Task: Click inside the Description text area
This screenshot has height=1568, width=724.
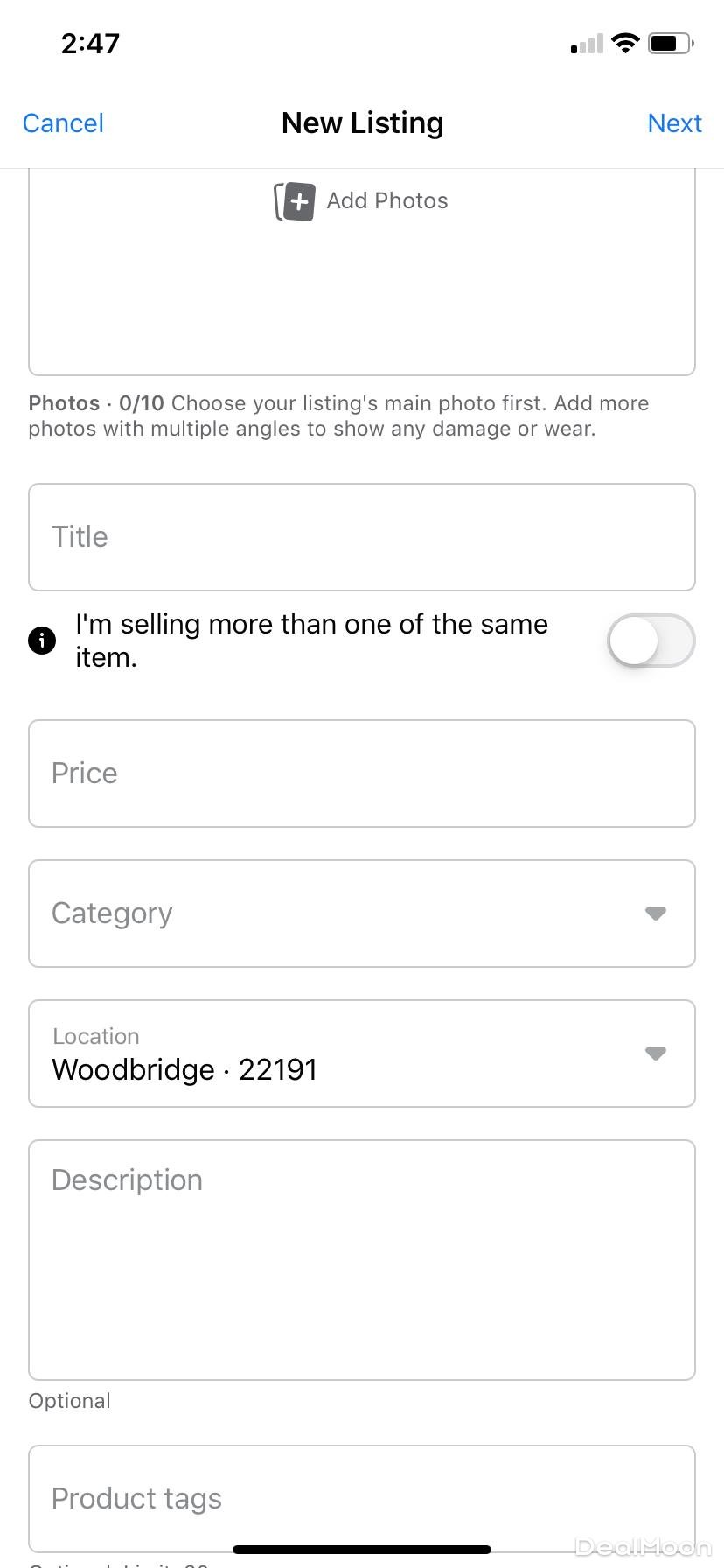Action: point(362,1260)
